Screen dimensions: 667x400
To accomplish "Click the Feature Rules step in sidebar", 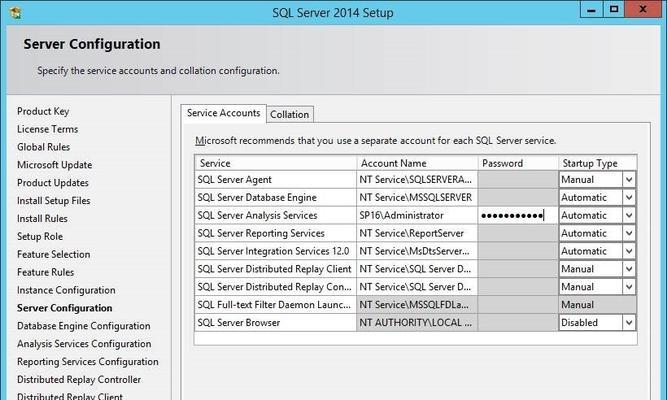I will pos(46,272).
